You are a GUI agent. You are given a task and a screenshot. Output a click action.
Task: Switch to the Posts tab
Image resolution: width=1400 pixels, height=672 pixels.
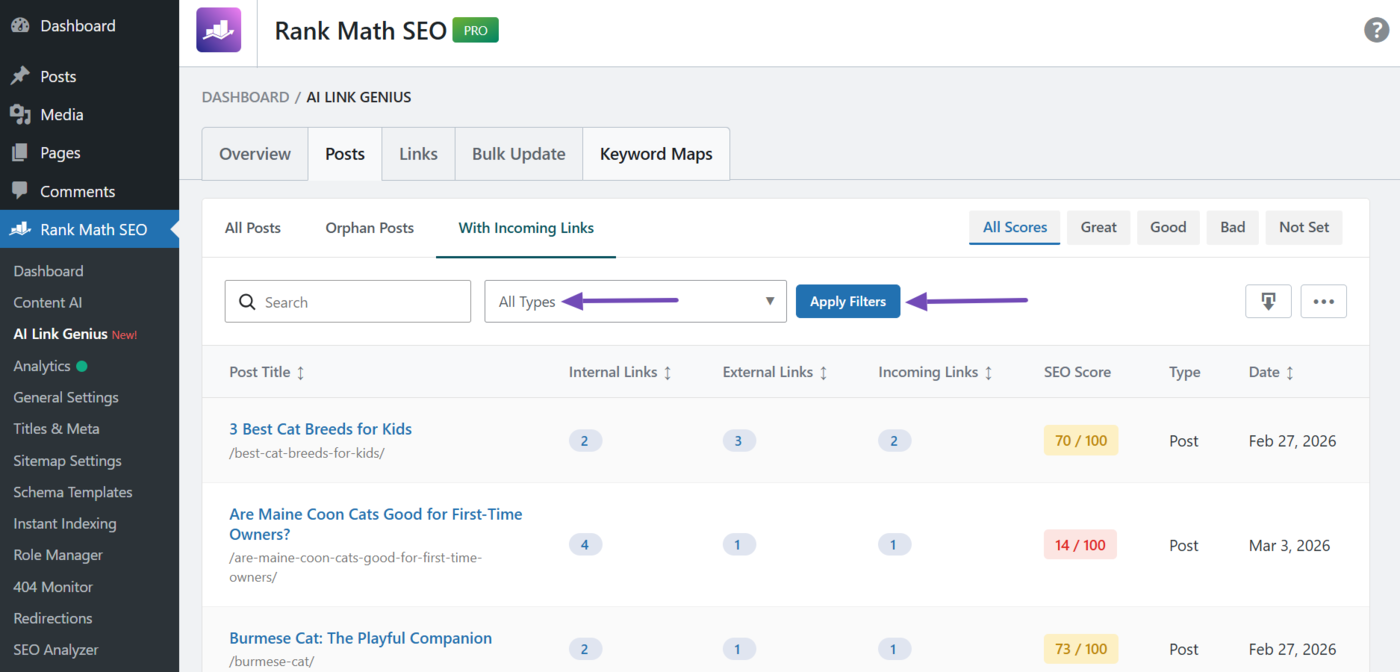(345, 154)
